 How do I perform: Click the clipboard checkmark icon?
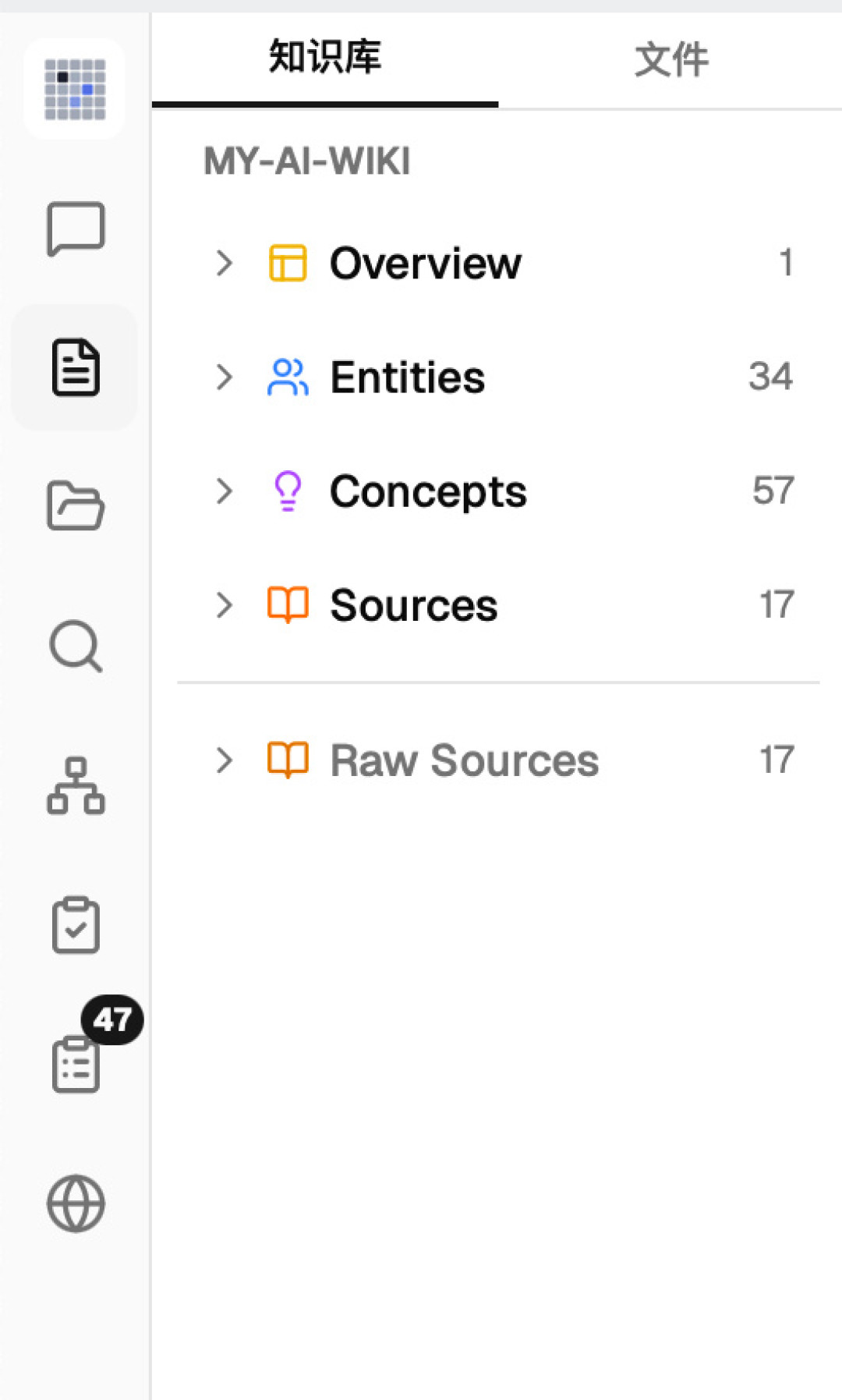point(76,925)
